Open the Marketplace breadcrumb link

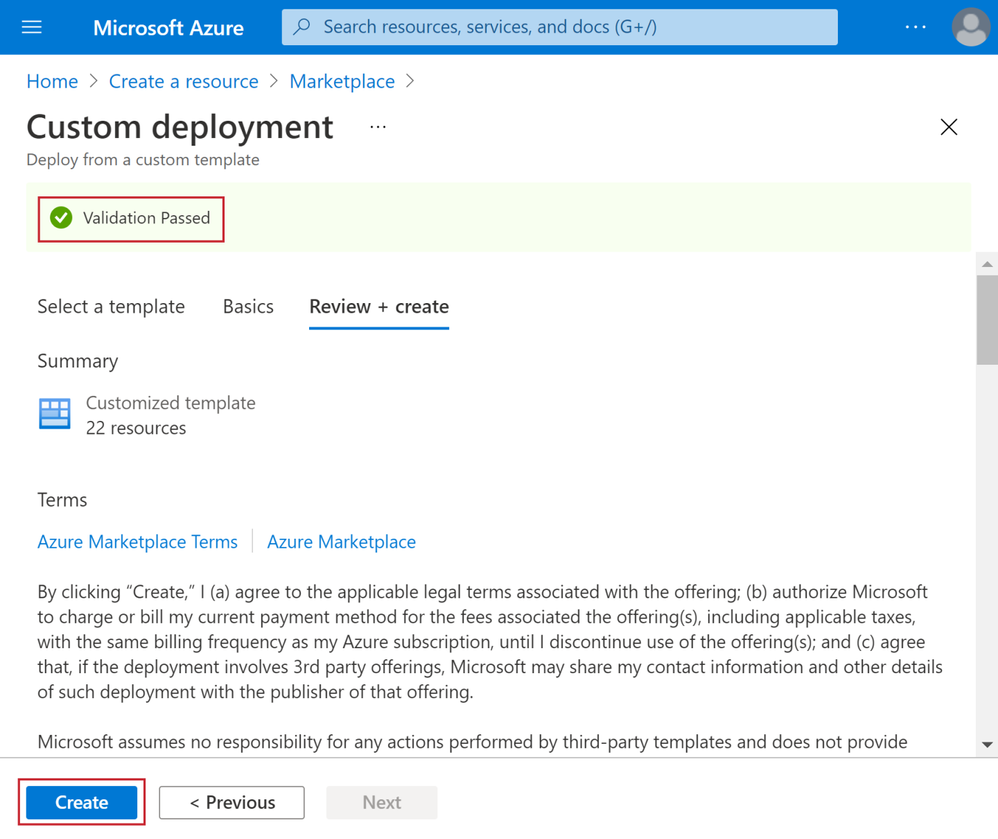[342, 82]
